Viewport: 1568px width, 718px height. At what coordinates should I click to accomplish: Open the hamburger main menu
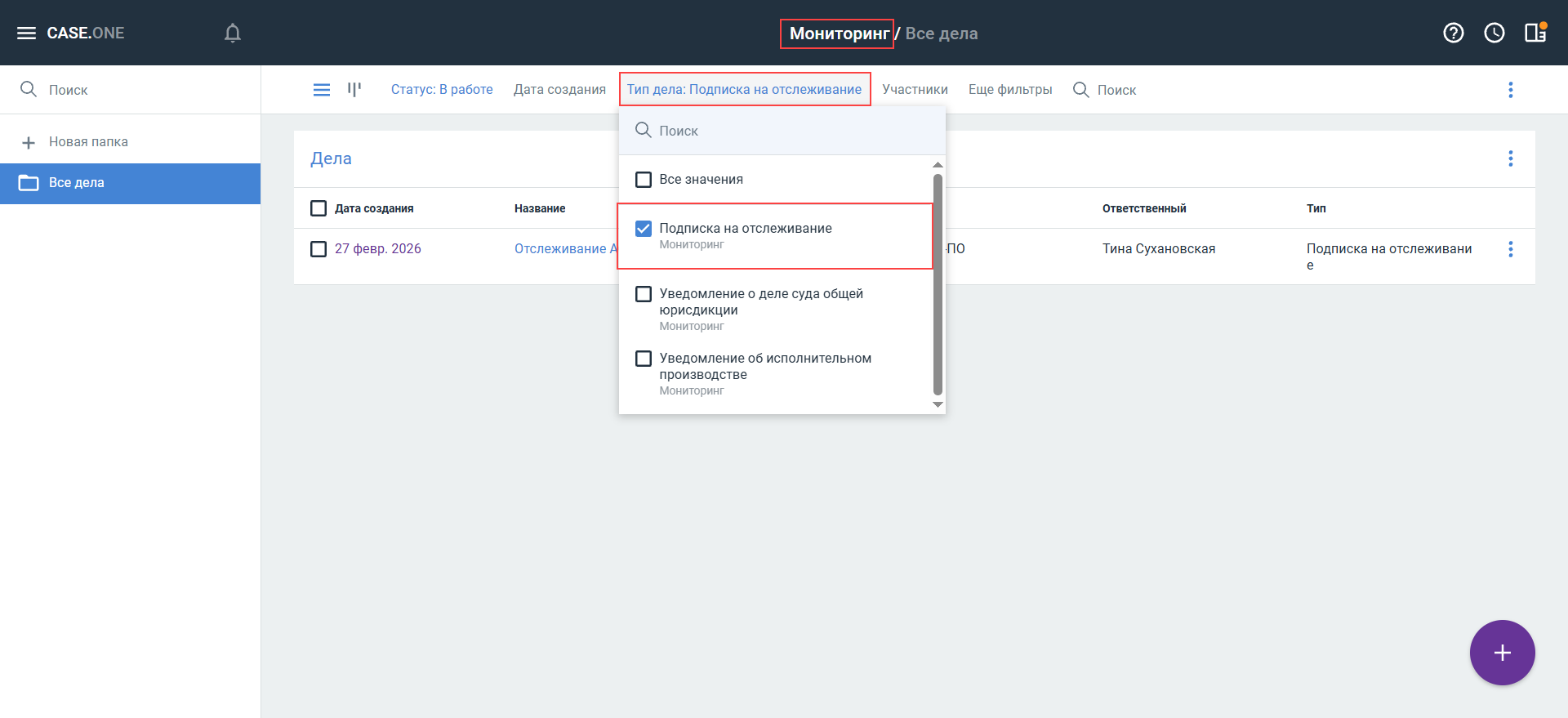[27, 33]
